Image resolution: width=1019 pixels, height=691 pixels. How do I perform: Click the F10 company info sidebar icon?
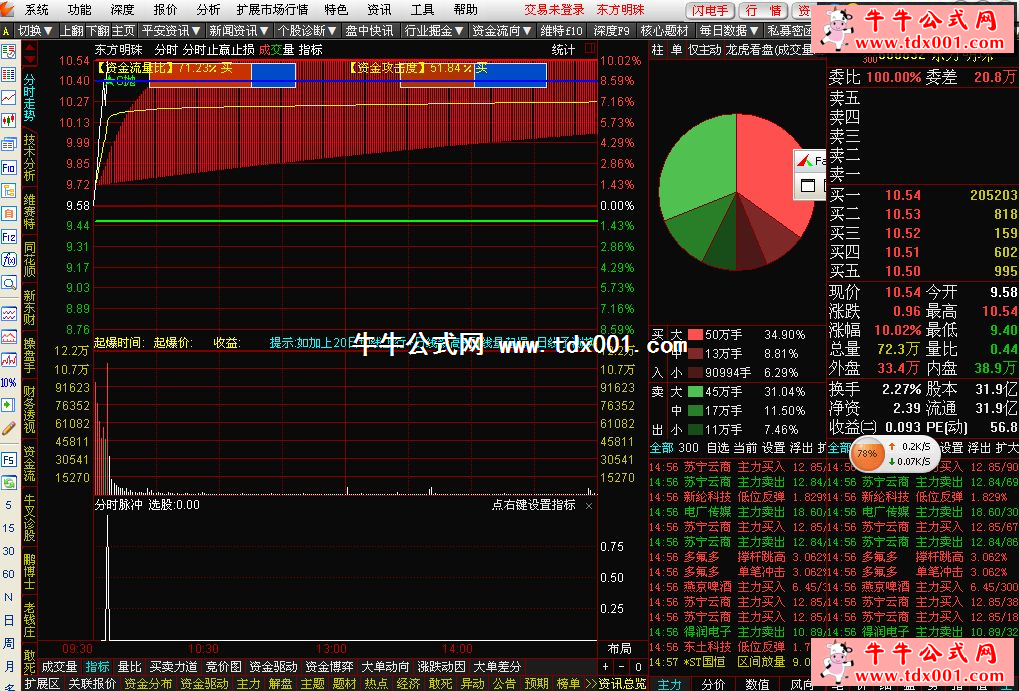[9, 166]
